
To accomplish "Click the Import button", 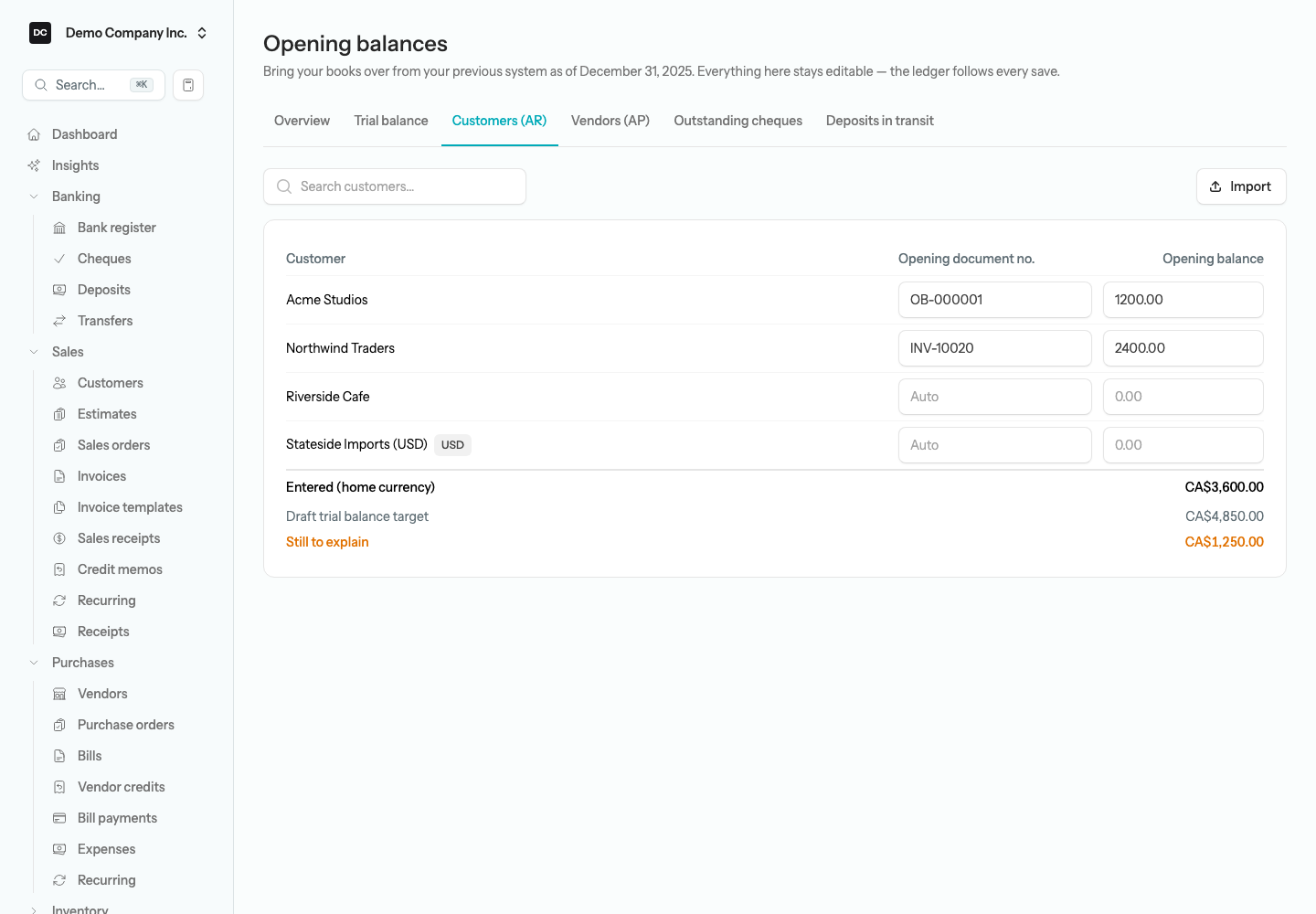I will coord(1241,186).
